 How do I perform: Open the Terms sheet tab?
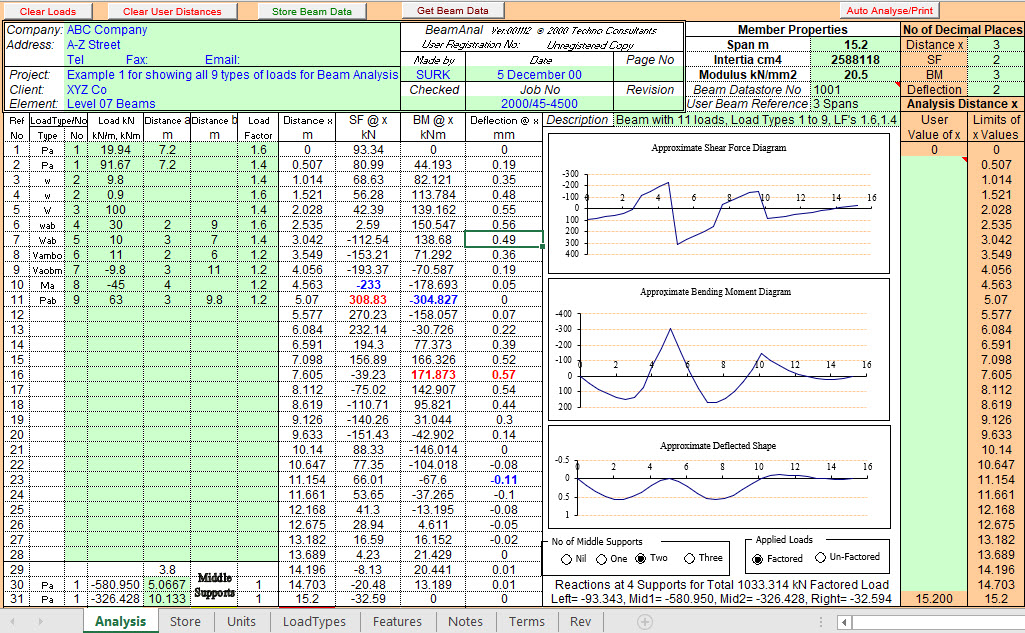(x=527, y=621)
